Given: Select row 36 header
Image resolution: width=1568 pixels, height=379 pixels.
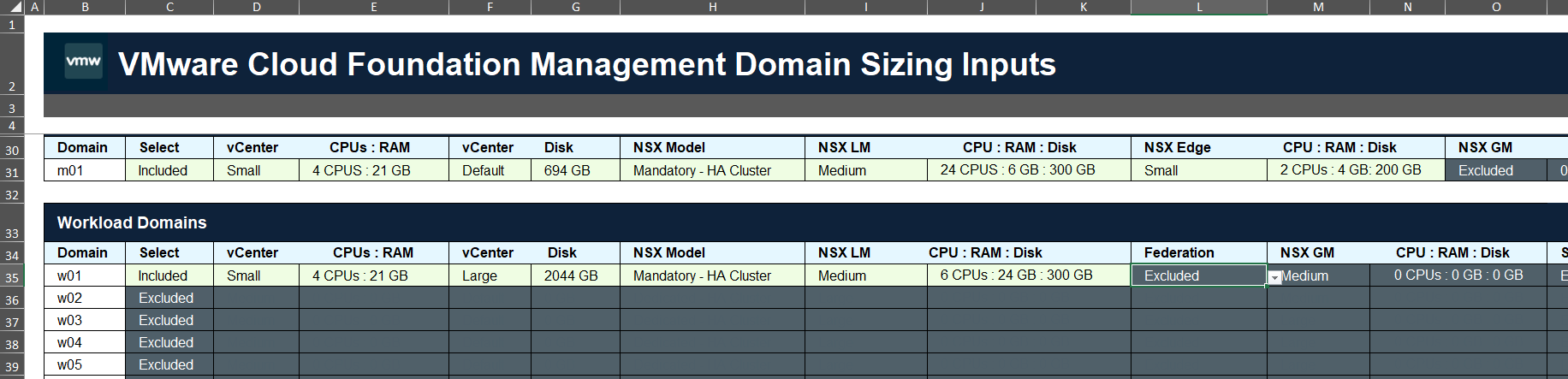Looking at the screenshot, I should click(12, 299).
